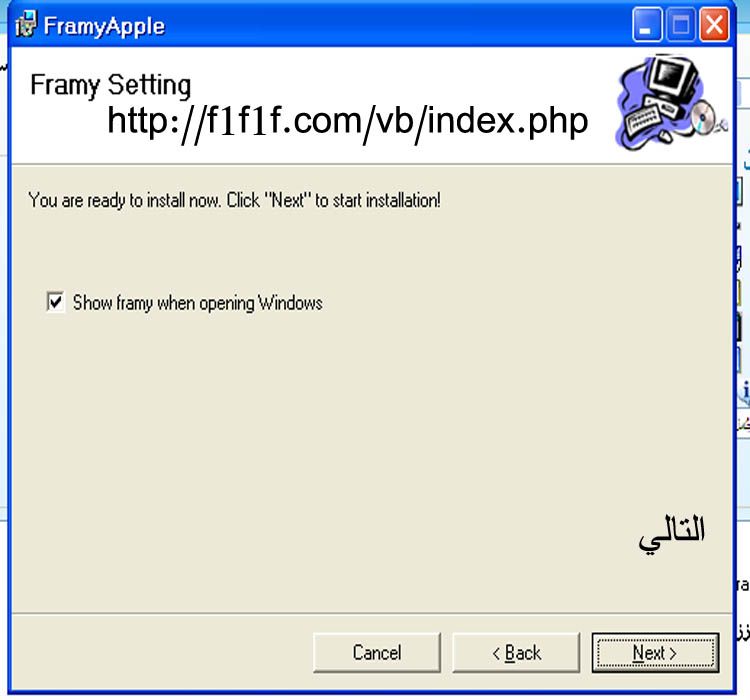Click the FramyApple title bar text
The width and height of the screenshot is (750, 700).
(104, 26)
